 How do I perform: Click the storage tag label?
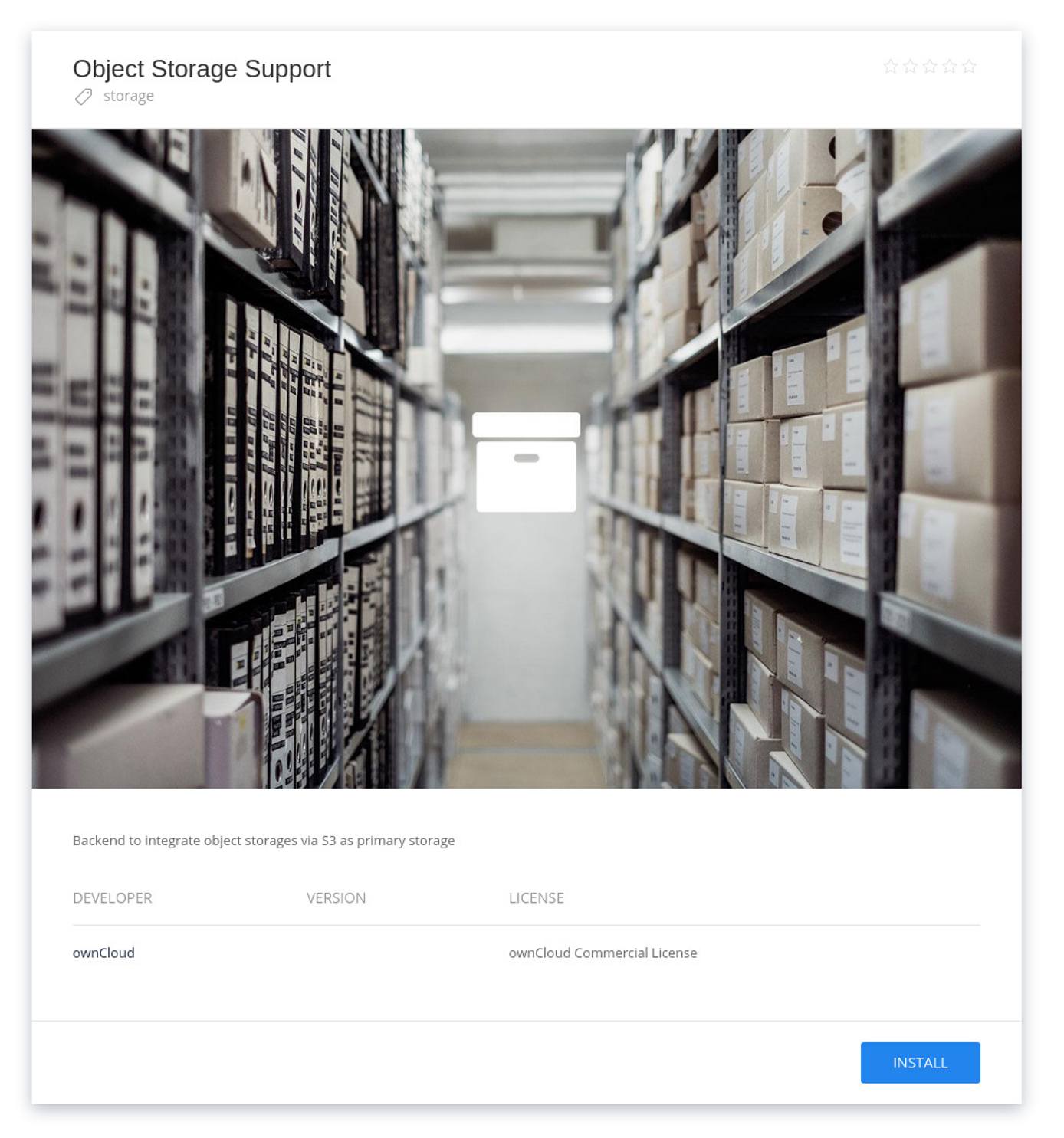pos(128,96)
